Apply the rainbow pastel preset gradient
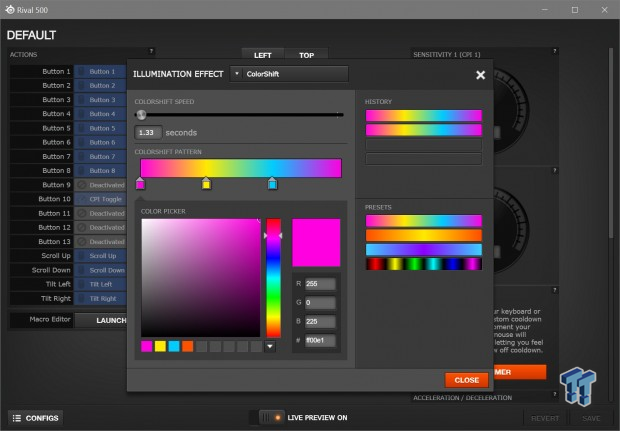Screen dimensions: 620x431 (424, 221)
